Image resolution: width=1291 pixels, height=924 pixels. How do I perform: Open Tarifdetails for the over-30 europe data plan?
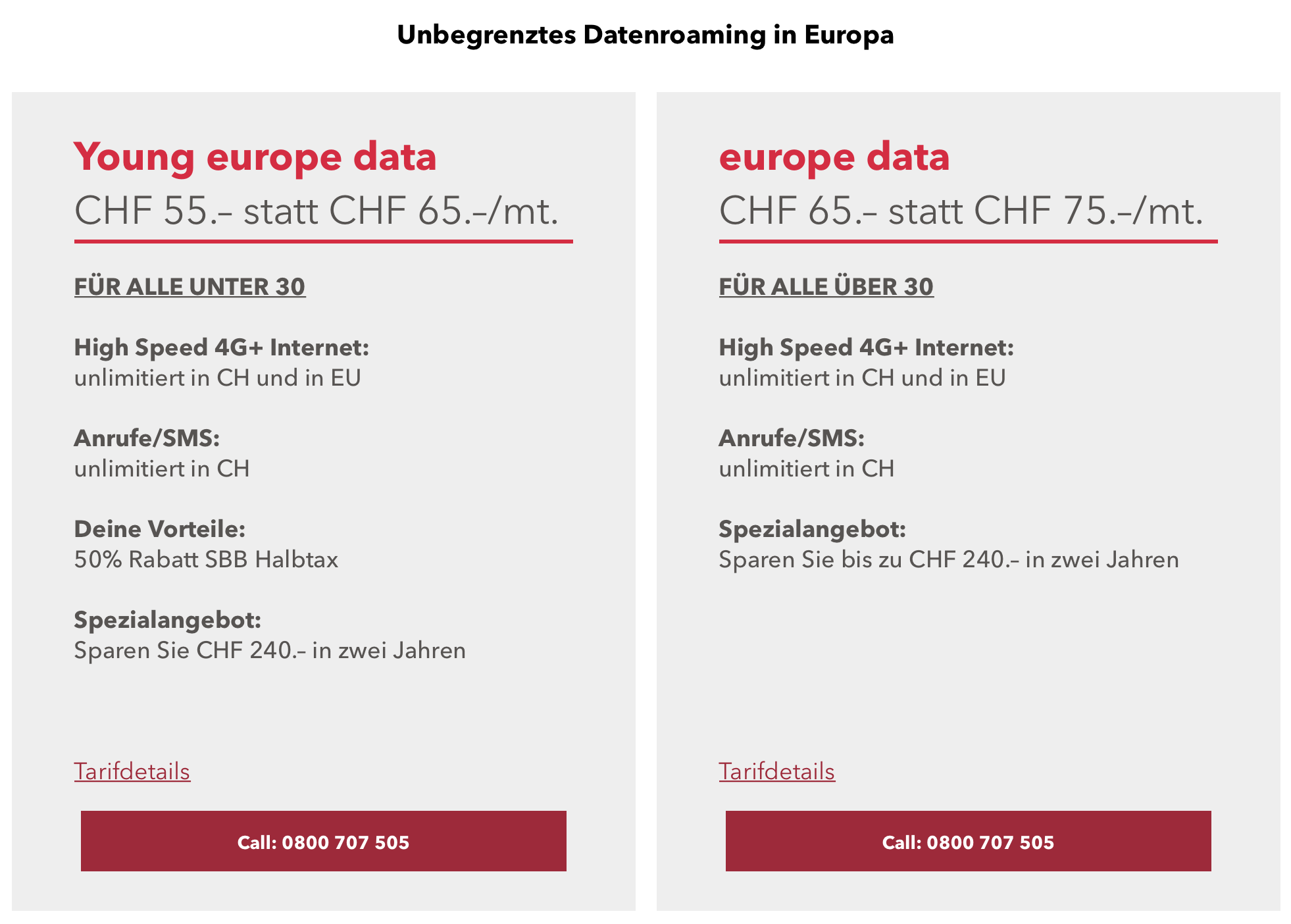[x=776, y=771]
